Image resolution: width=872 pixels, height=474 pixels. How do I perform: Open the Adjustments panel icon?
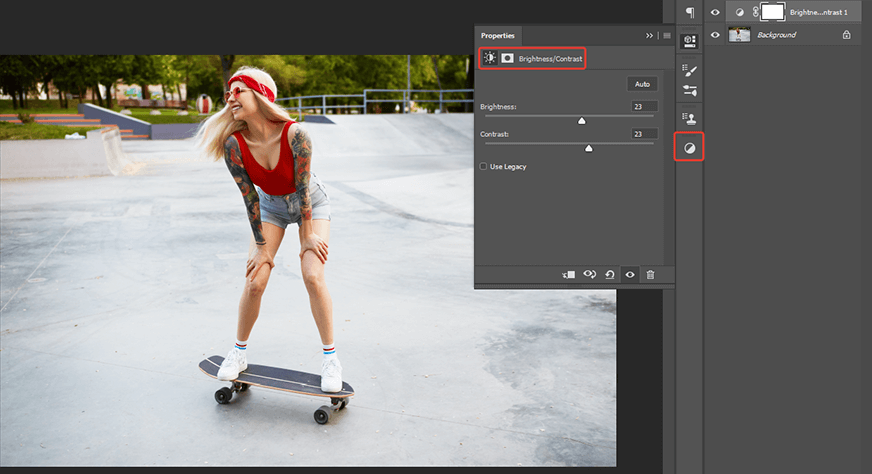tap(689, 148)
